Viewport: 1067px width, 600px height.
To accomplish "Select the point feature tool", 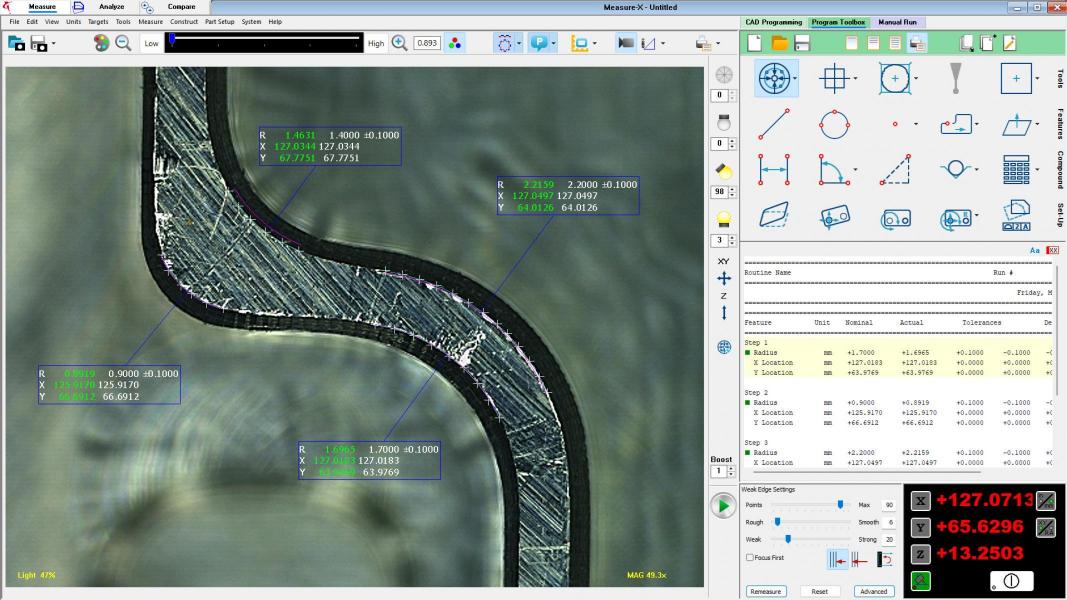I will click(895, 124).
